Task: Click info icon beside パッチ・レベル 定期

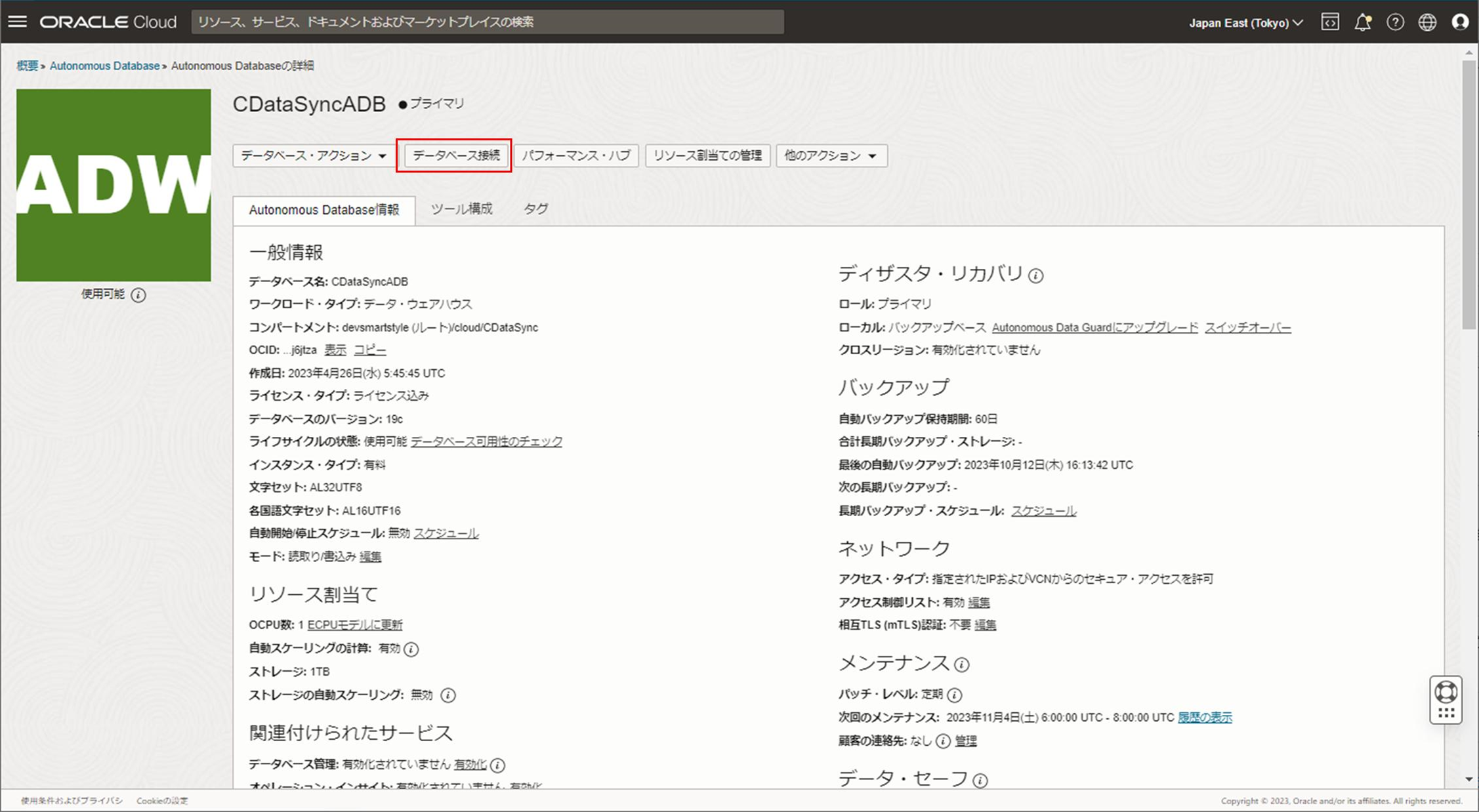Action: click(x=955, y=695)
